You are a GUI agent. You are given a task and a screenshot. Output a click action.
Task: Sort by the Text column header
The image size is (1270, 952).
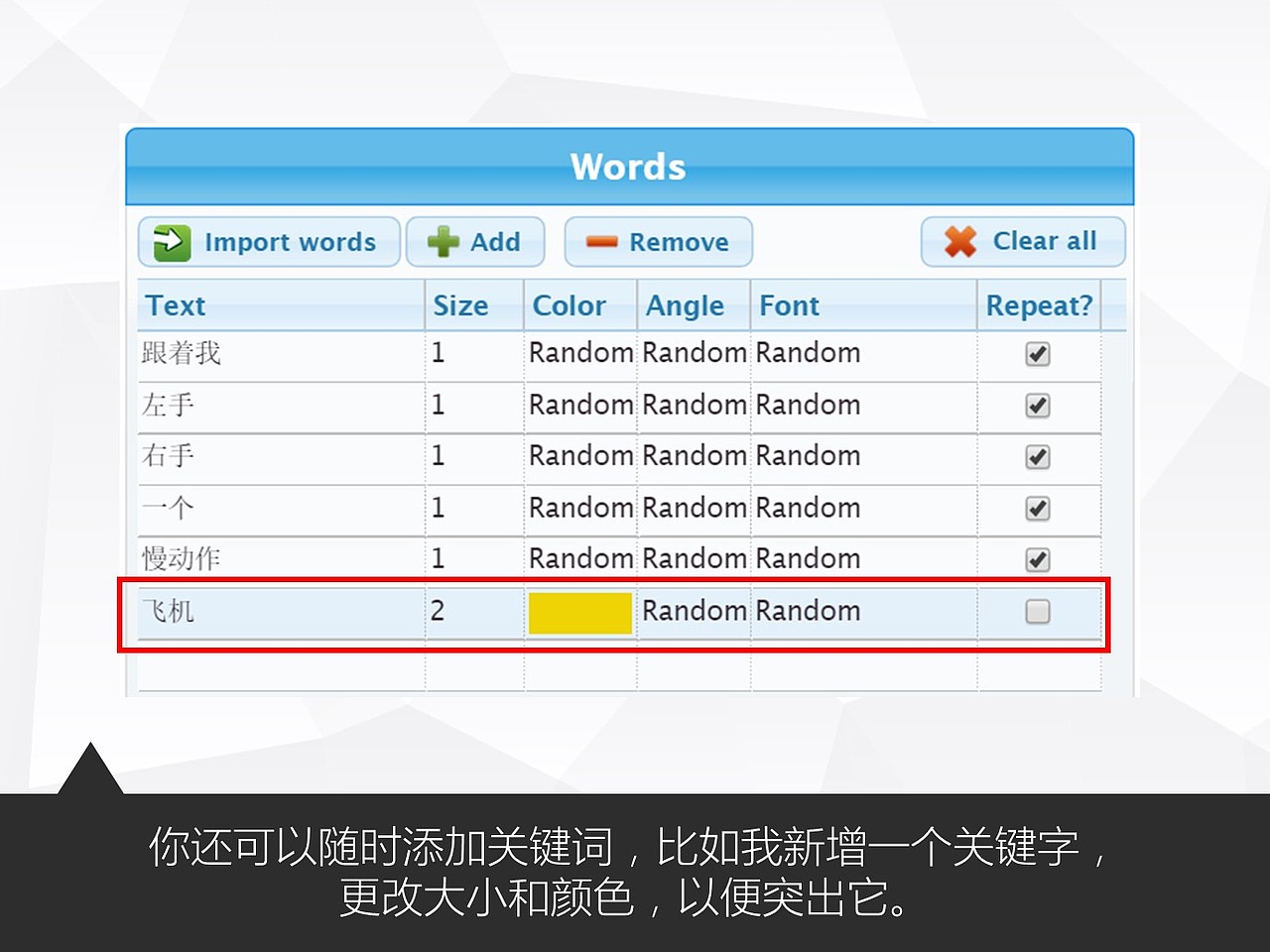(x=176, y=305)
